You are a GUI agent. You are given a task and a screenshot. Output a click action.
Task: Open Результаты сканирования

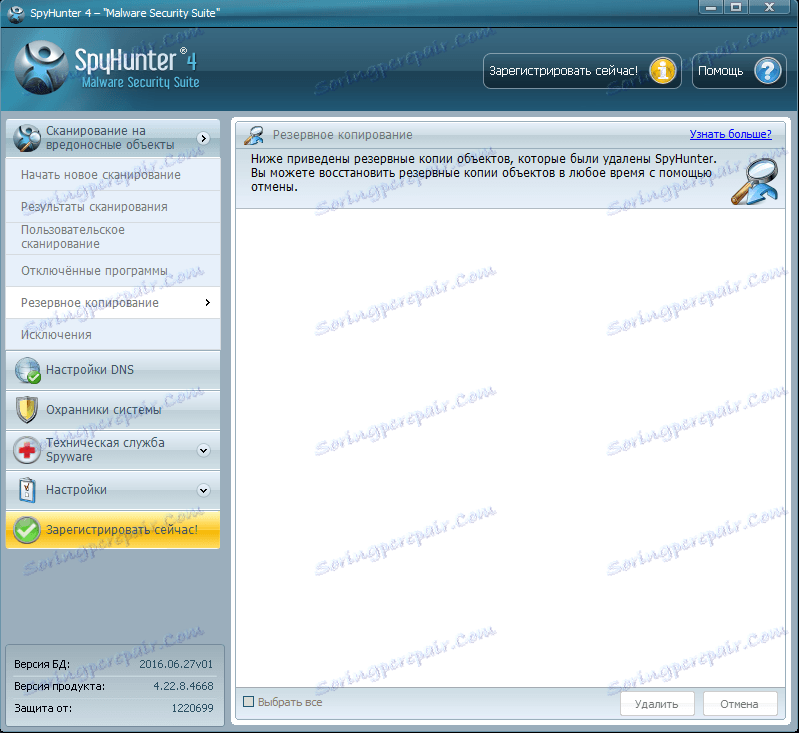pos(113,207)
